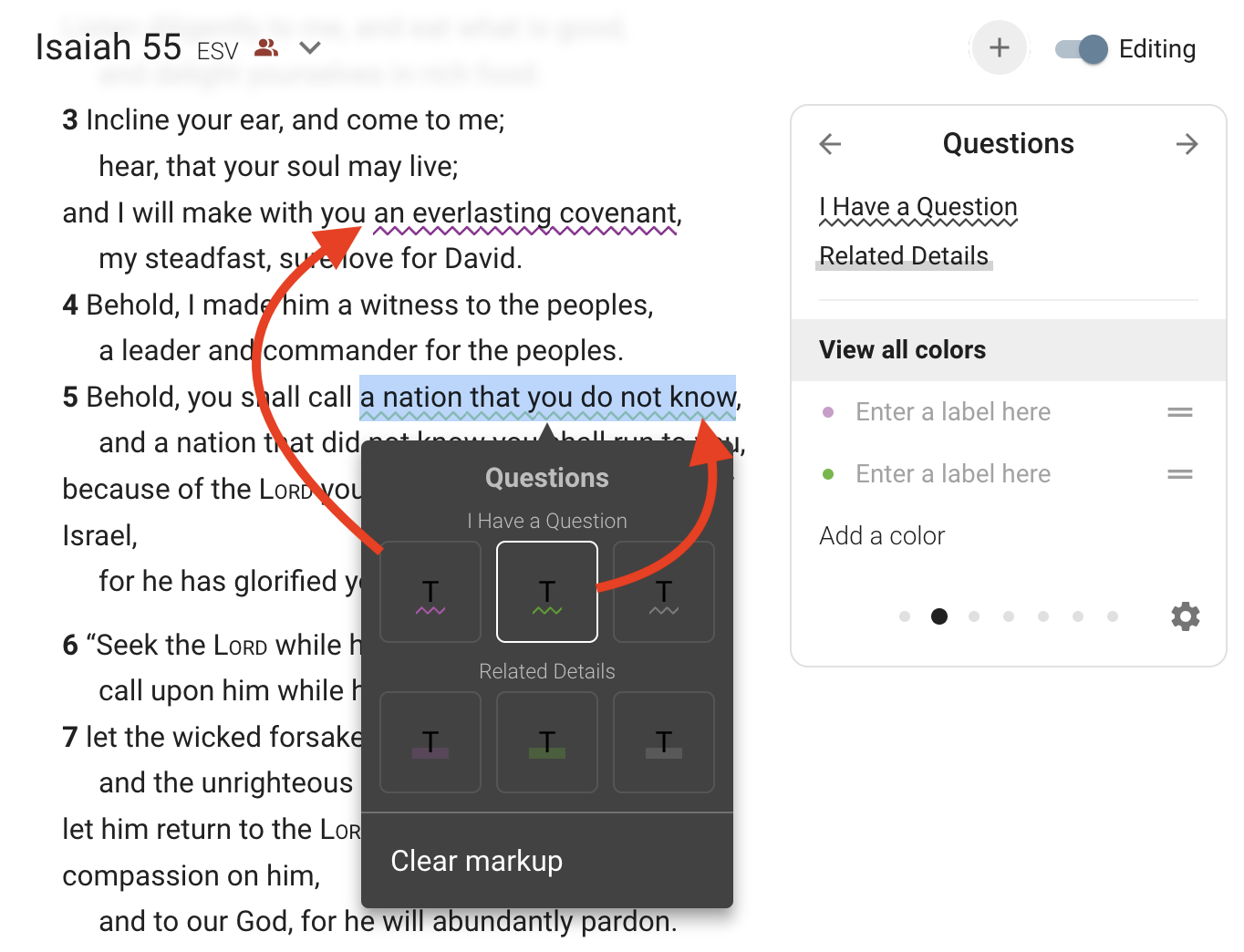Grab the reorder handle of purple label
Screen dimensions: 1244x952
click(x=1180, y=412)
